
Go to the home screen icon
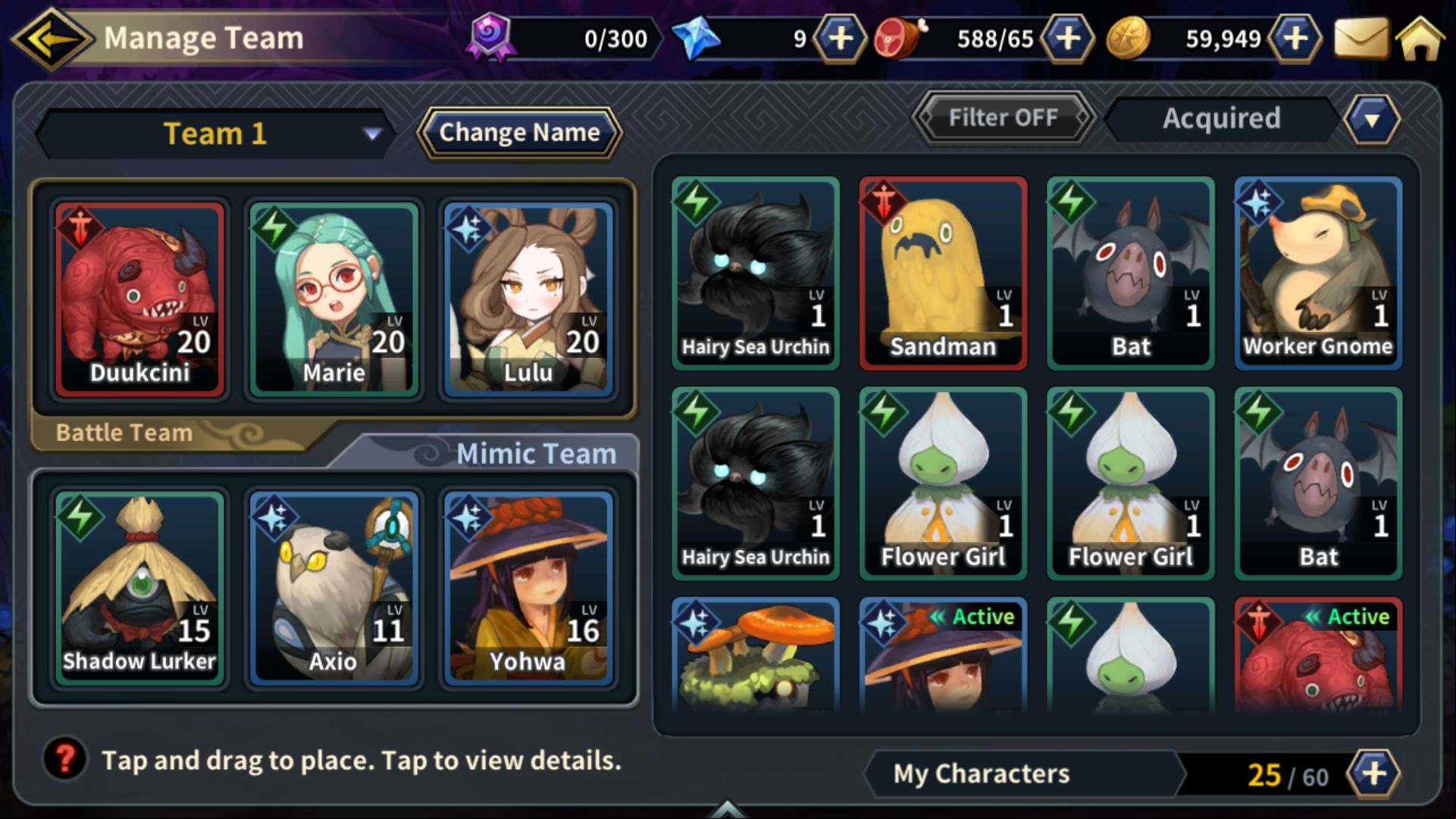pyautogui.click(x=1420, y=38)
